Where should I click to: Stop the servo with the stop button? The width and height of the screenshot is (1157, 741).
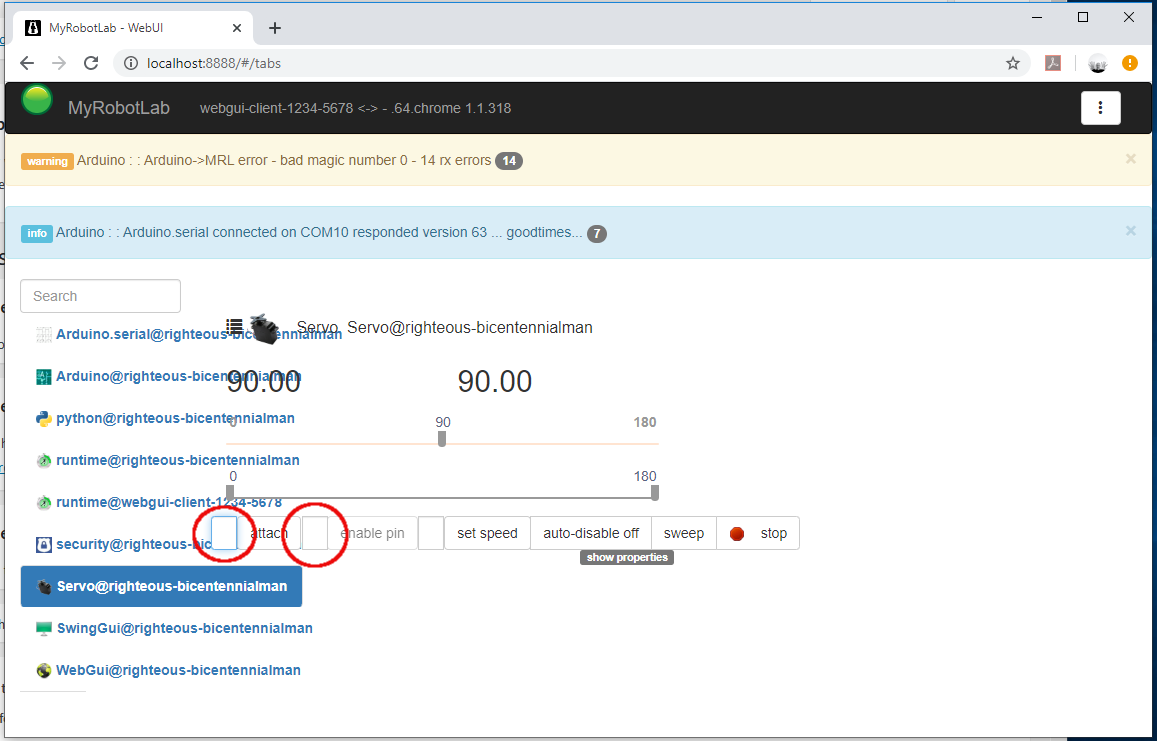[x=758, y=533]
